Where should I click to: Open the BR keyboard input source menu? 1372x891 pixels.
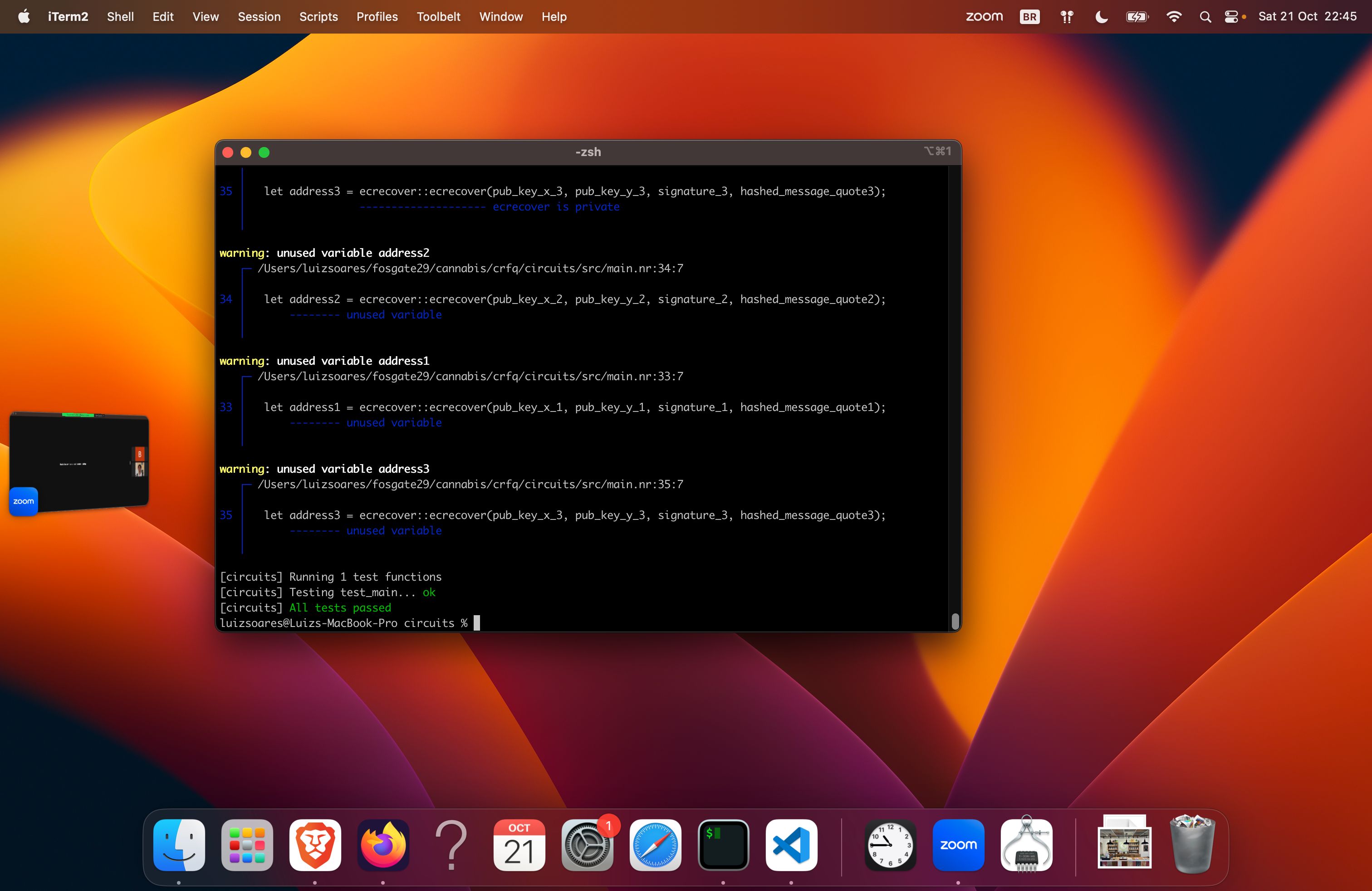coord(1029,17)
